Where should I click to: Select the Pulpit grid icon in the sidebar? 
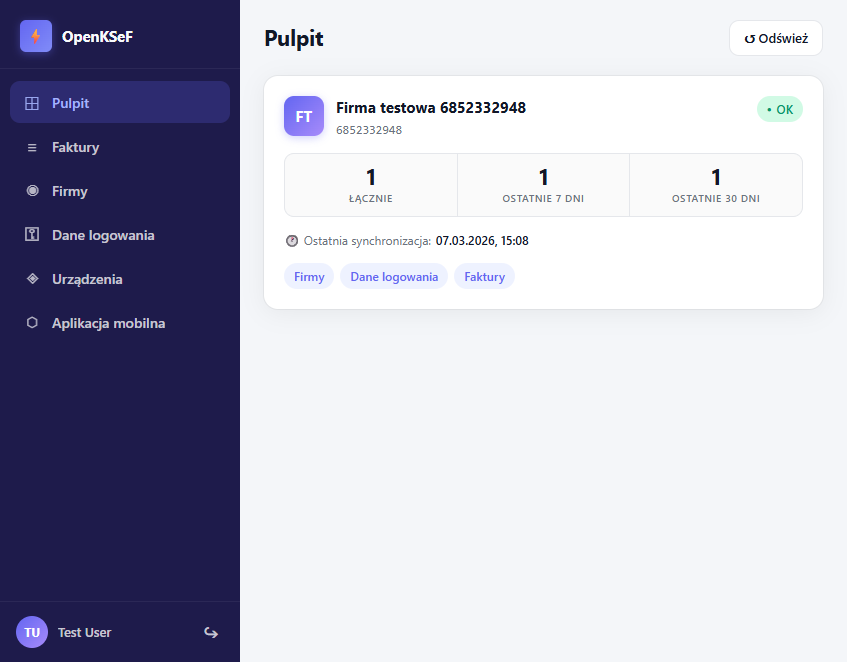[30, 102]
